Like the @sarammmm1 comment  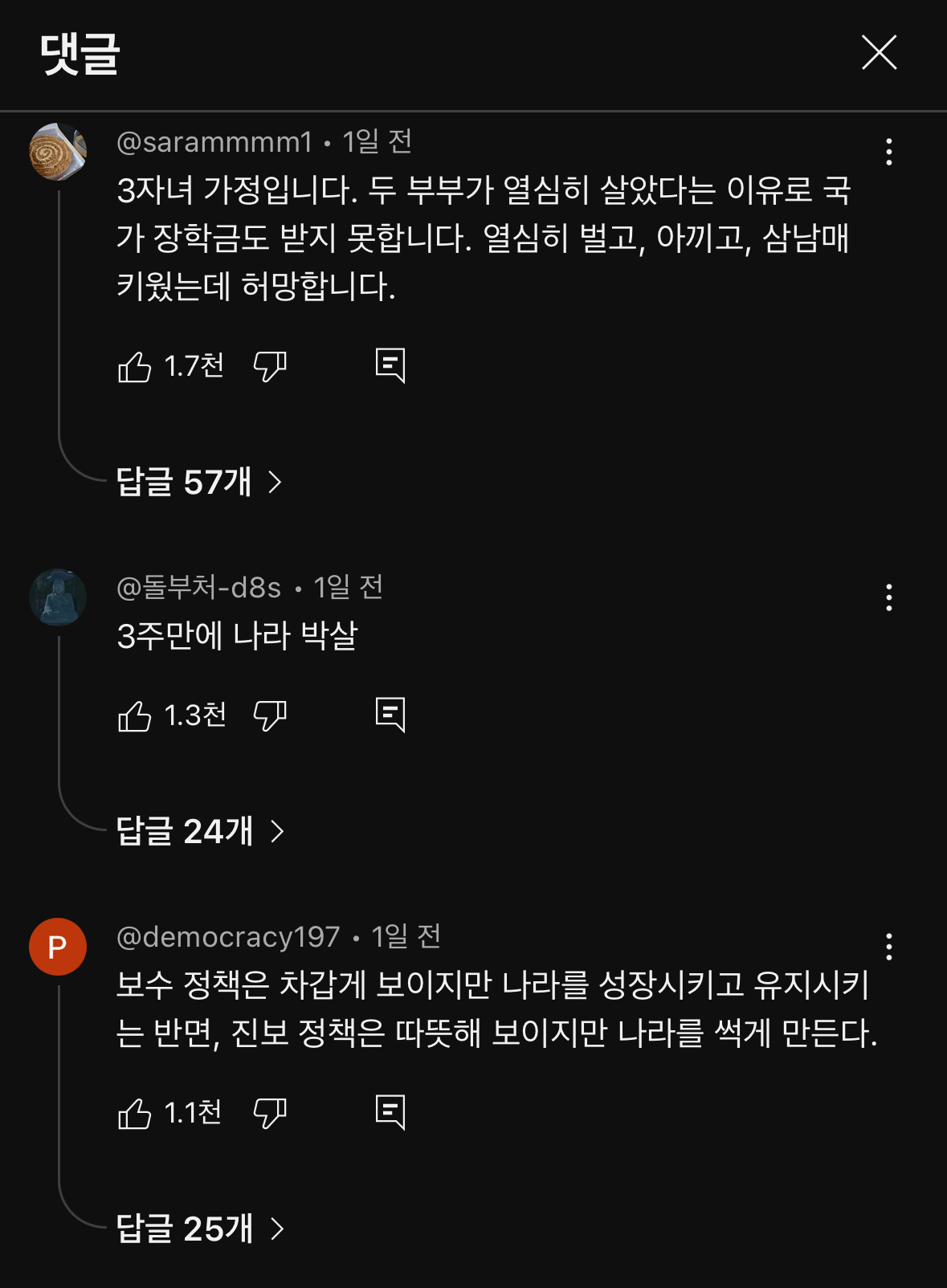click(135, 367)
